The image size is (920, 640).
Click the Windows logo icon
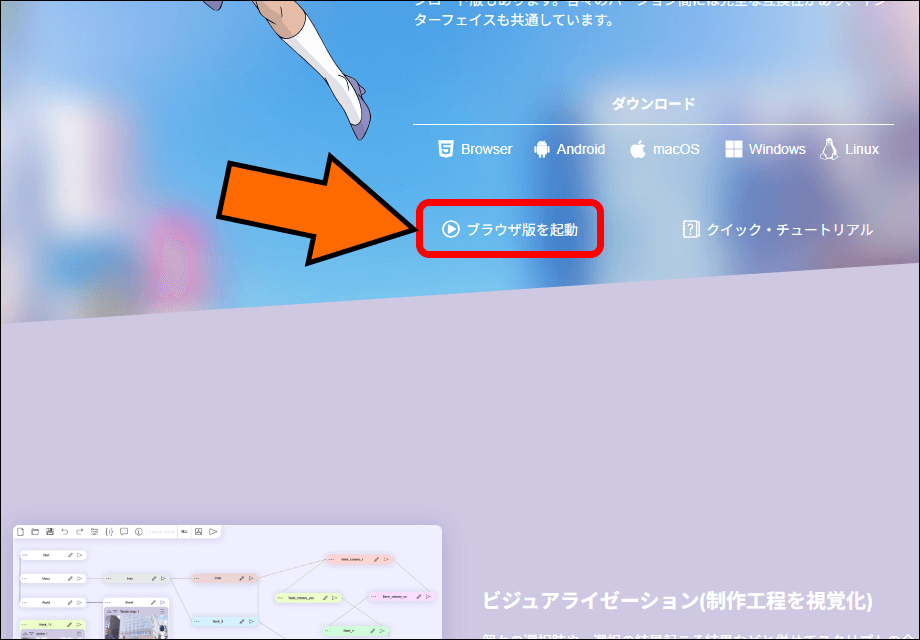click(733, 149)
